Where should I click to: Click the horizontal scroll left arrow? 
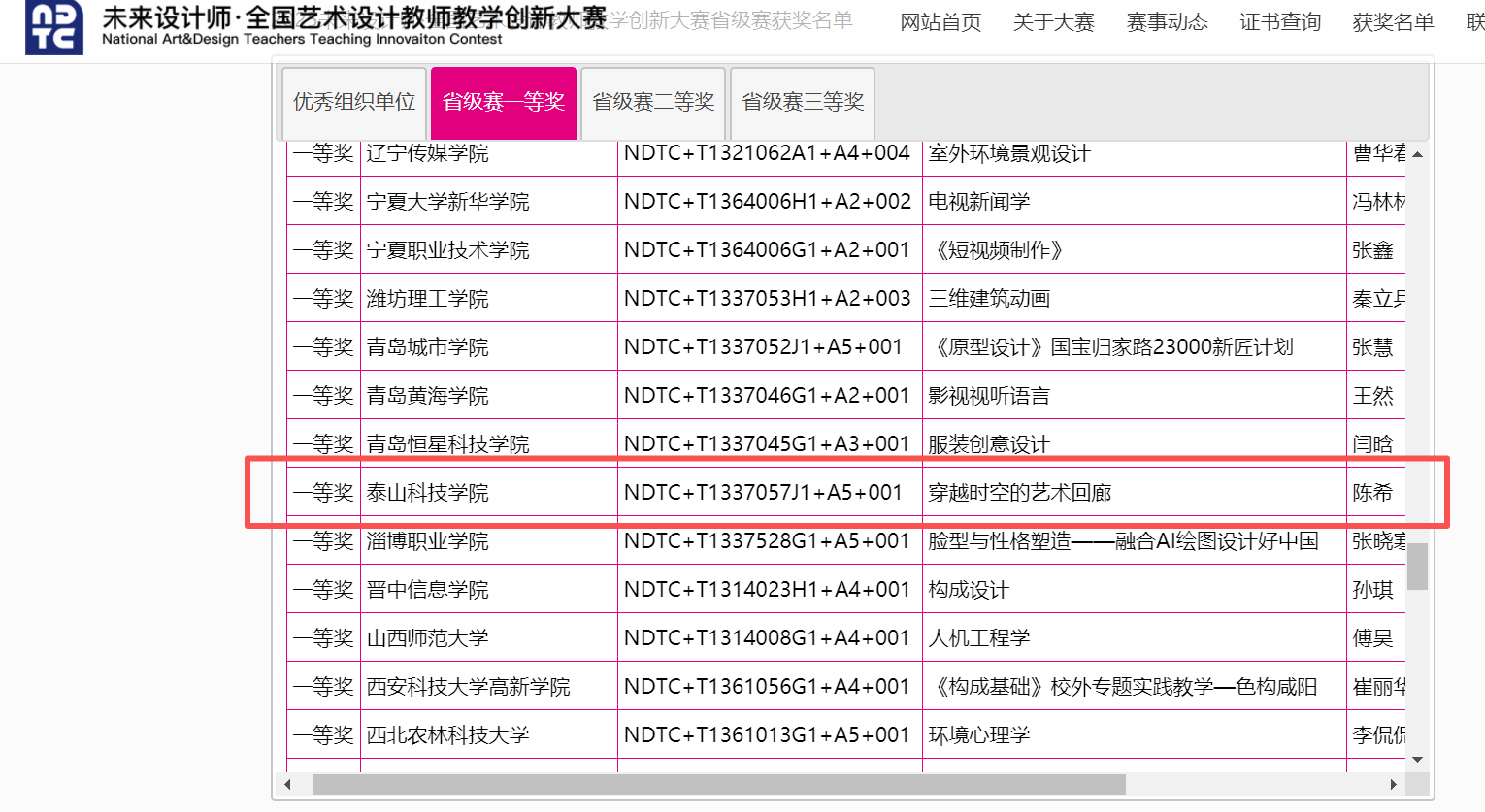(x=287, y=784)
